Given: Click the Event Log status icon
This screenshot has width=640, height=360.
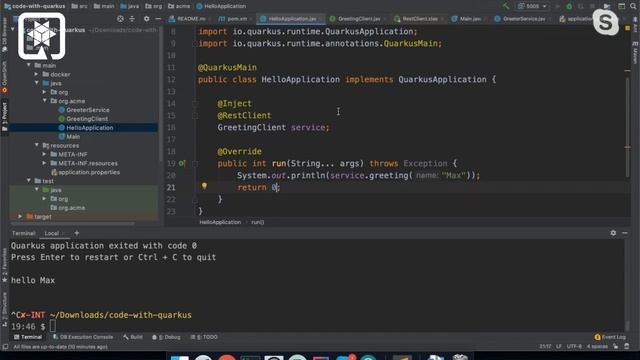Looking at the screenshot, I should coord(610,337).
